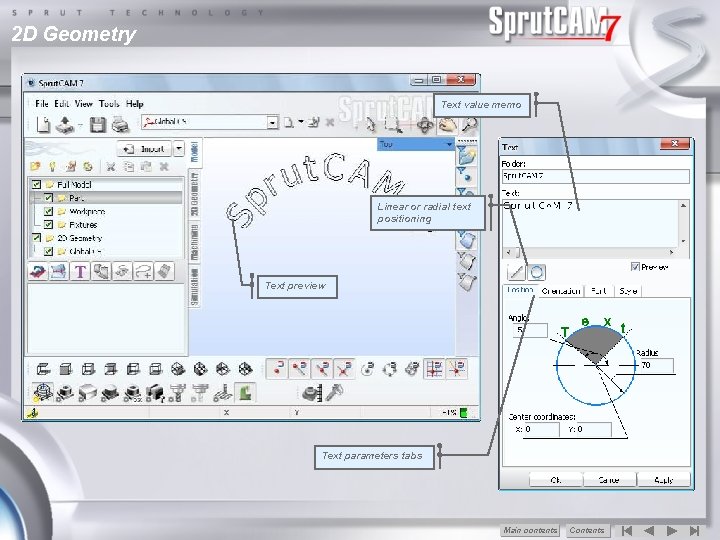
Task: Click the open/load tray icon with arrow
Action: [65, 124]
